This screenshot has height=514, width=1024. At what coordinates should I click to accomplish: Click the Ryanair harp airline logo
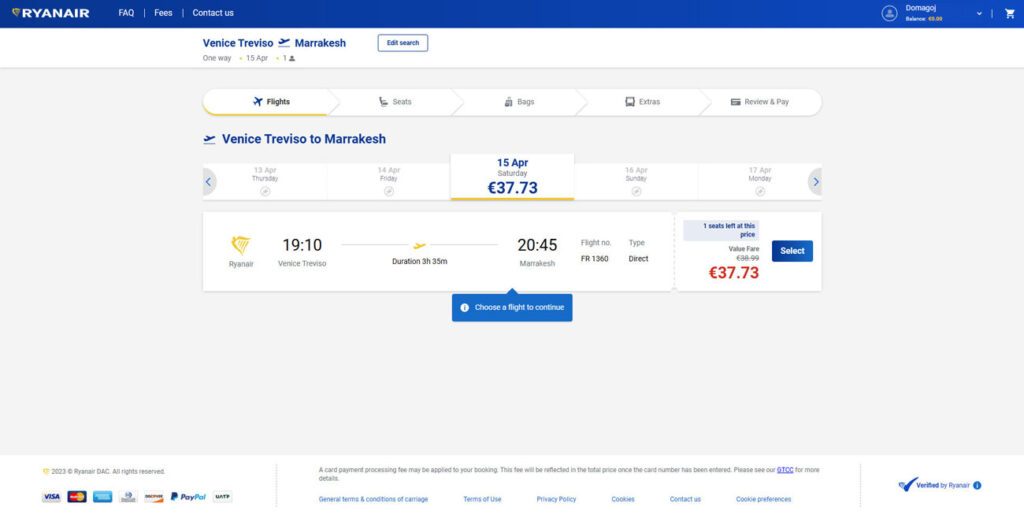pyautogui.click(x=241, y=246)
